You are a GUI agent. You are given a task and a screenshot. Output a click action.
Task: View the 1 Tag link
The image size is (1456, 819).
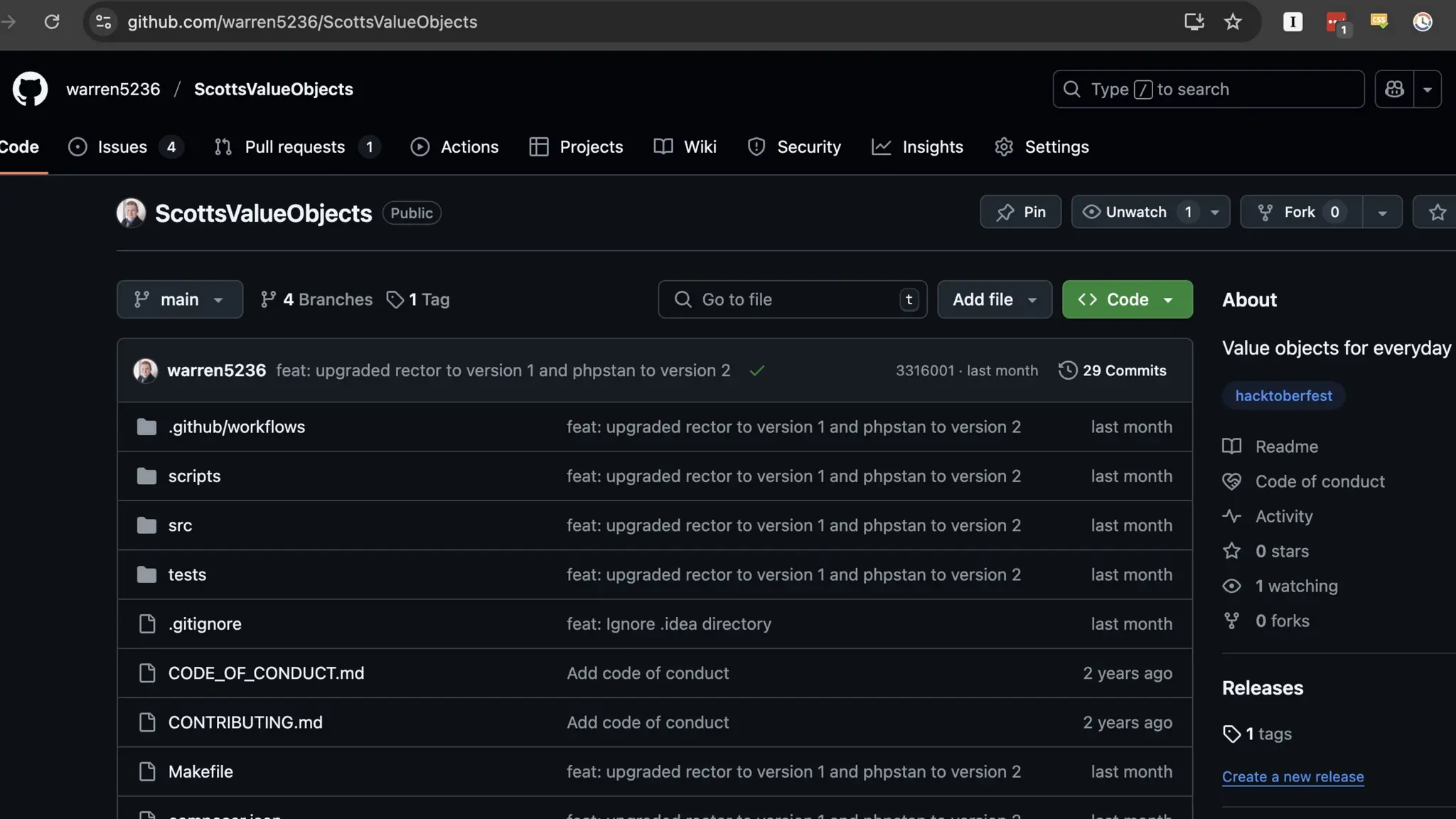click(418, 299)
